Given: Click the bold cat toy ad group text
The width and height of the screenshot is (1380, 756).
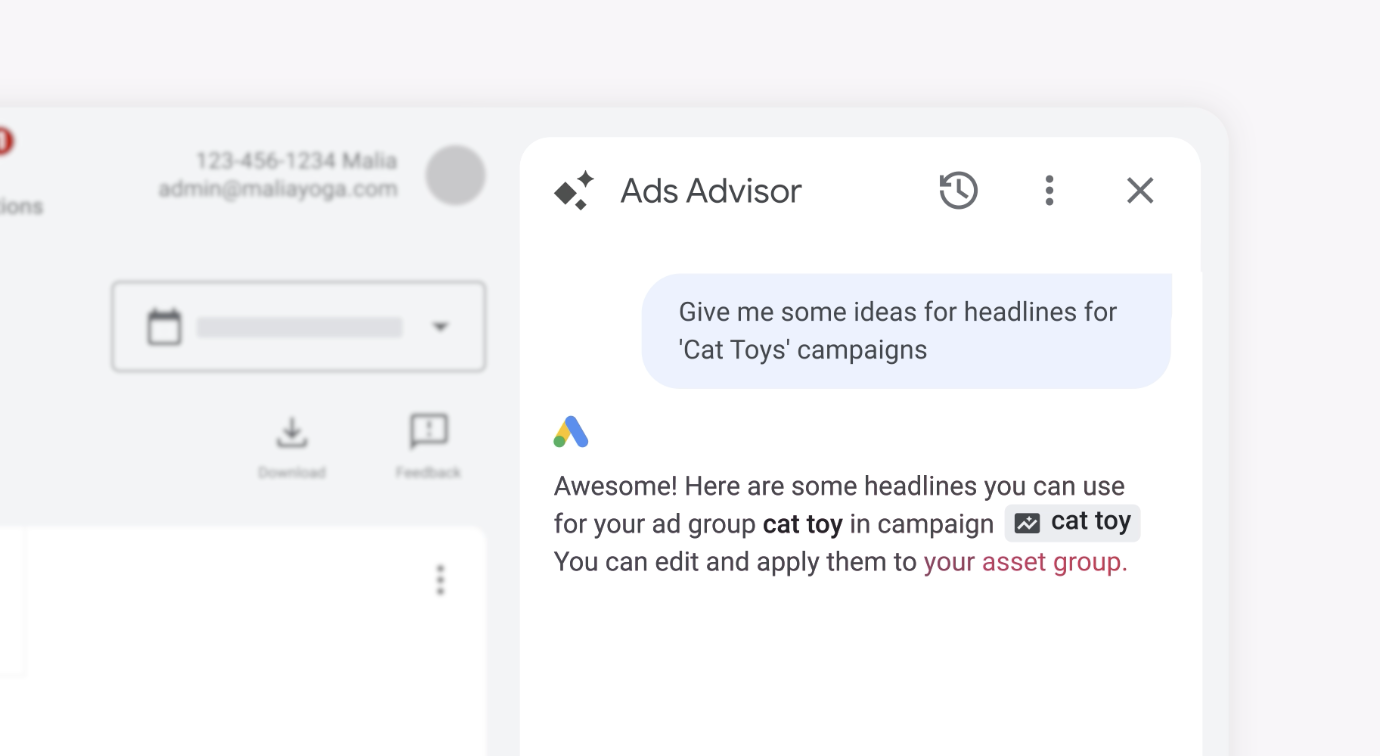Looking at the screenshot, I should click(802, 523).
